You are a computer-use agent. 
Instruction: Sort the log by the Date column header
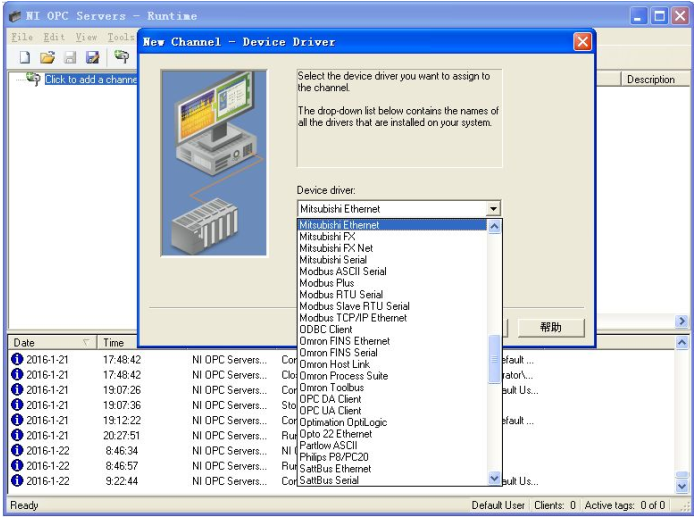[52, 343]
